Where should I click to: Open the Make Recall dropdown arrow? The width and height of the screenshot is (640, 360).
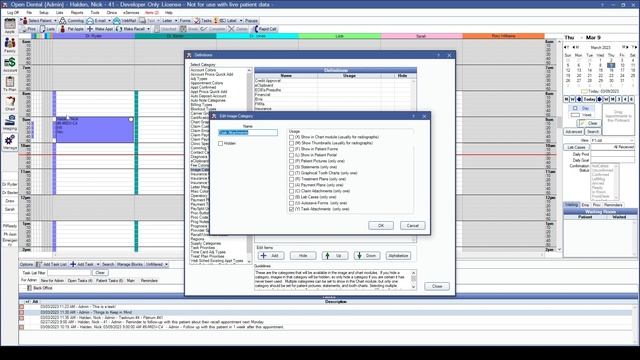tap(148, 29)
